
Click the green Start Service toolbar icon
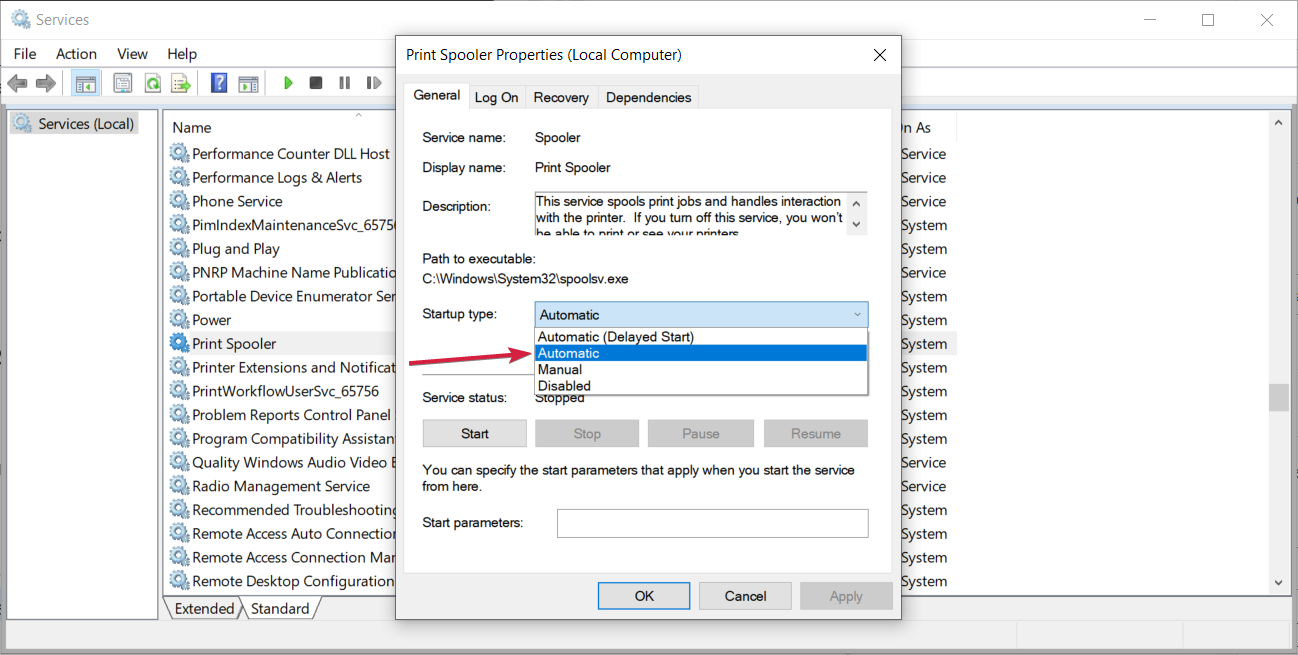[288, 83]
